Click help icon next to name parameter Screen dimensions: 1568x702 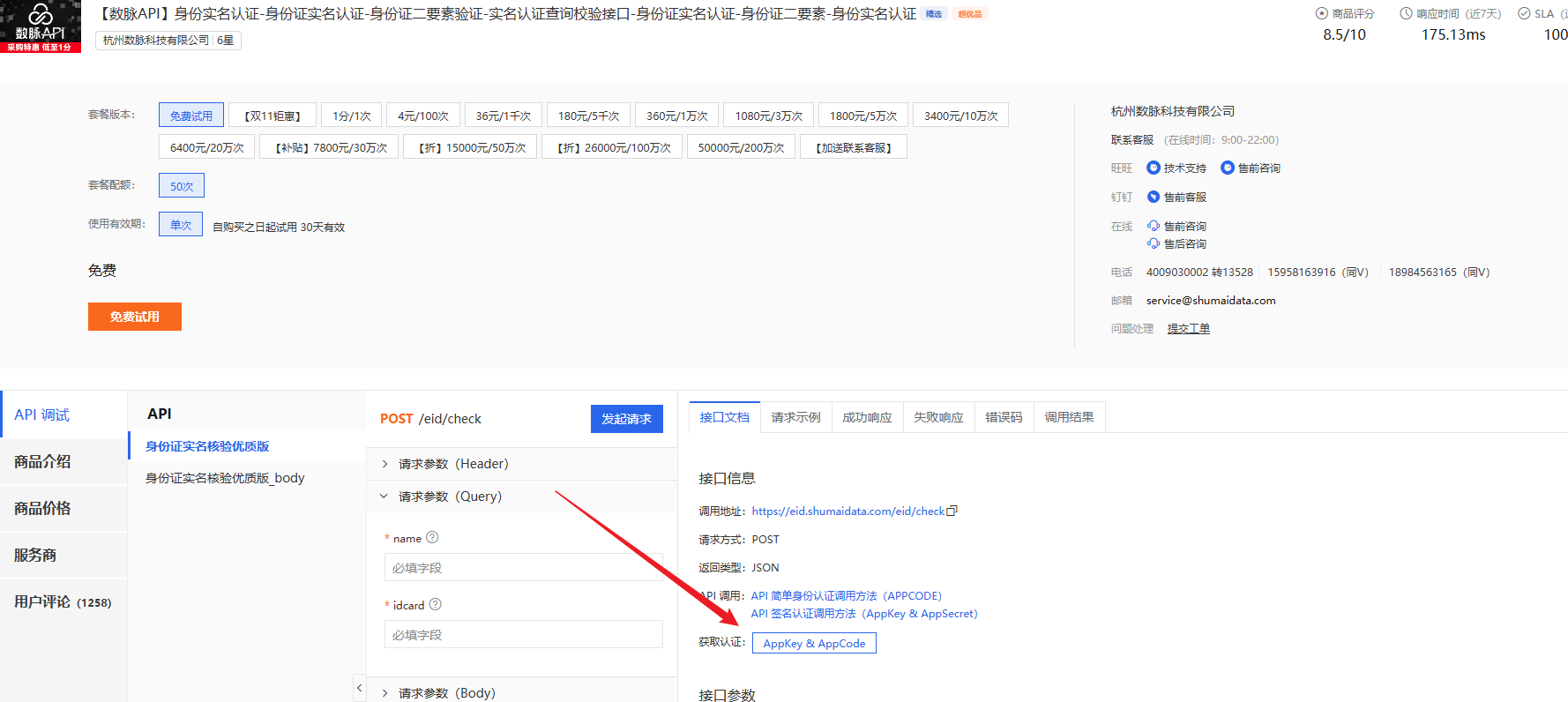pyautogui.click(x=432, y=537)
